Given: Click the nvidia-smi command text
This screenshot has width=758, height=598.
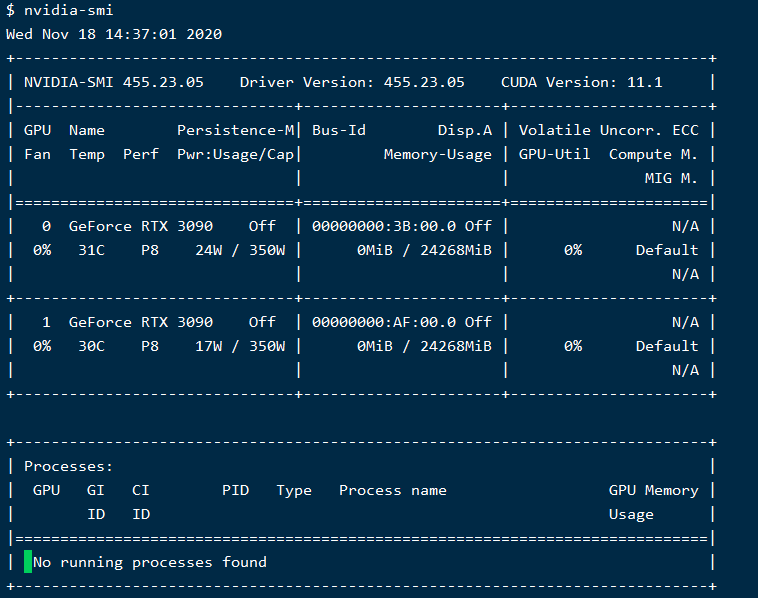Looking at the screenshot, I should (69, 10).
